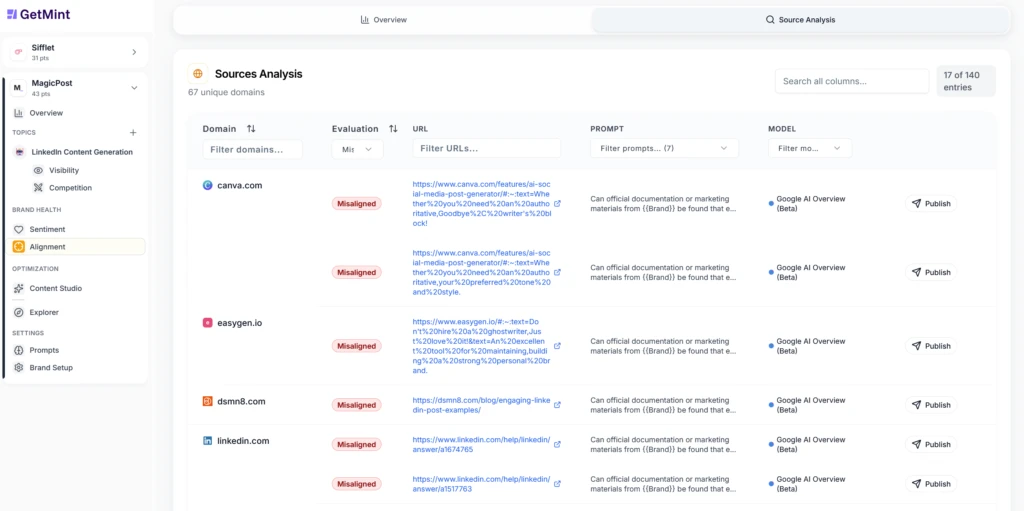Image resolution: width=1024 pixels, height=511 pixels.
Task: Select LinkedIn Content Generation topic
Action: [80, 152]
